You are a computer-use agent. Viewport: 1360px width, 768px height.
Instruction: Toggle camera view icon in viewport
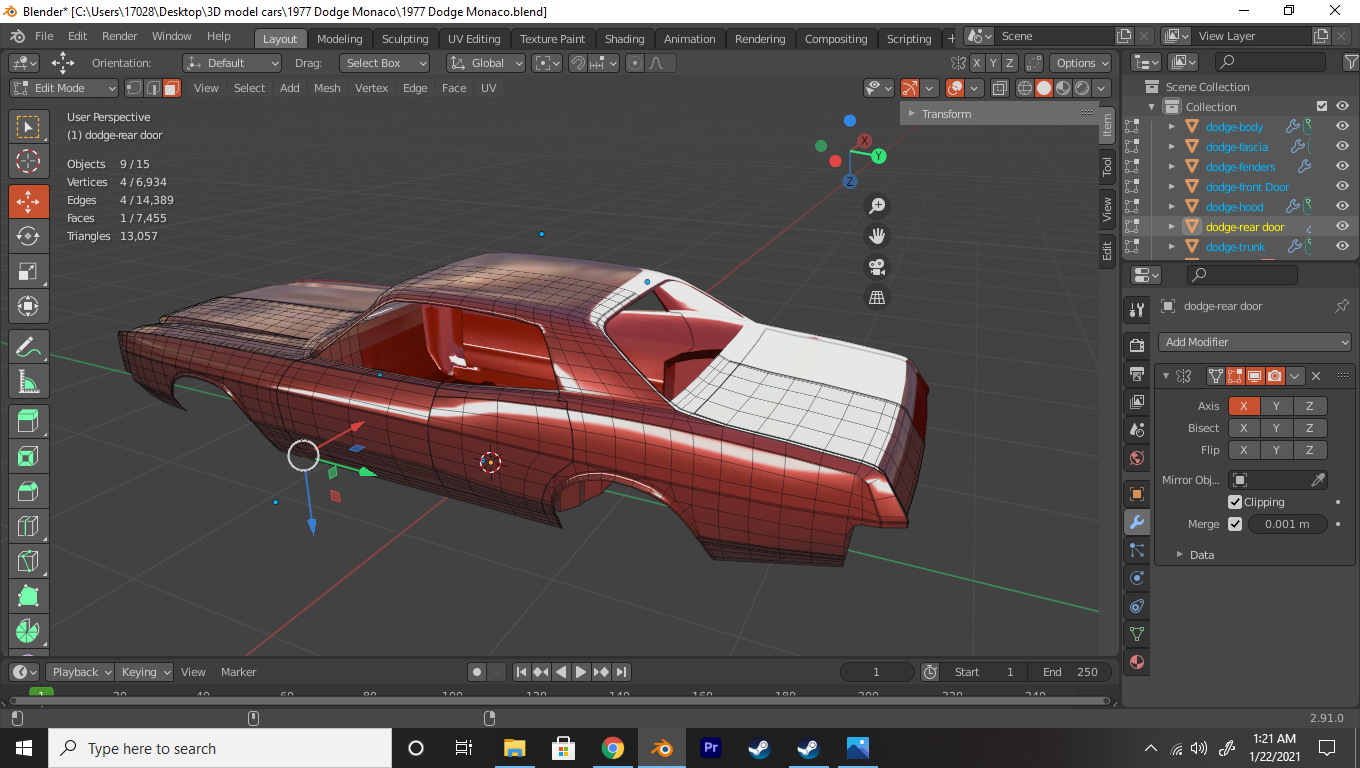(877, 267)
